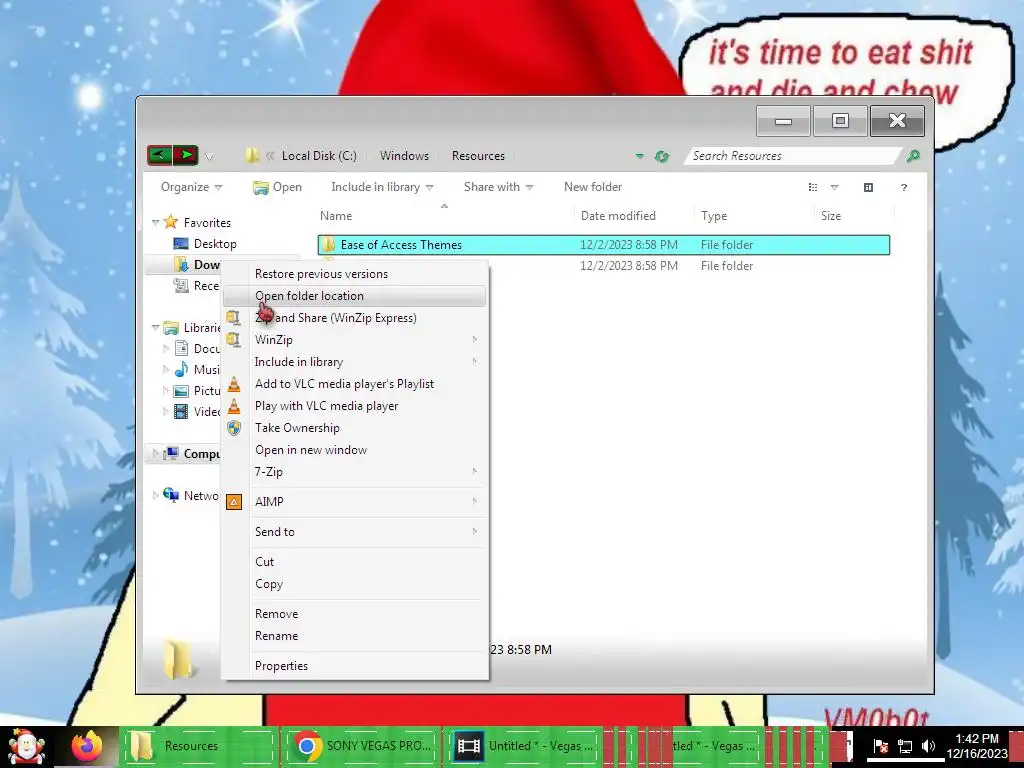Choose Restore previous versions
1024x768 pixels.
[x=355, y=274]
